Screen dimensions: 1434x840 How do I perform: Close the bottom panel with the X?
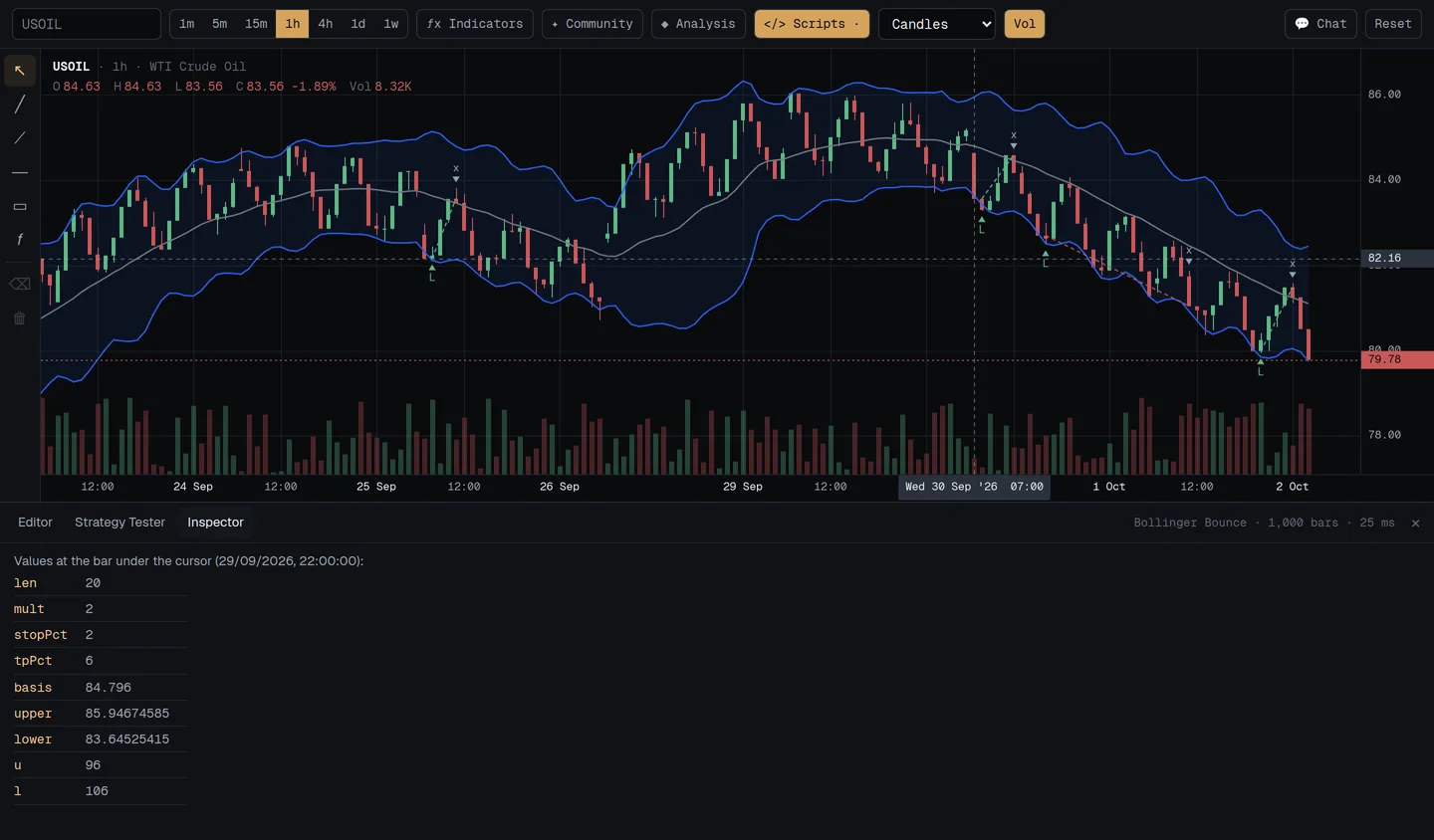coord(1415,523)
